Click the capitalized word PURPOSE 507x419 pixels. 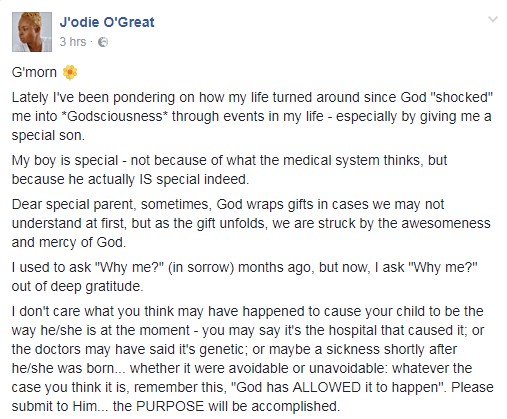(170, 406)
